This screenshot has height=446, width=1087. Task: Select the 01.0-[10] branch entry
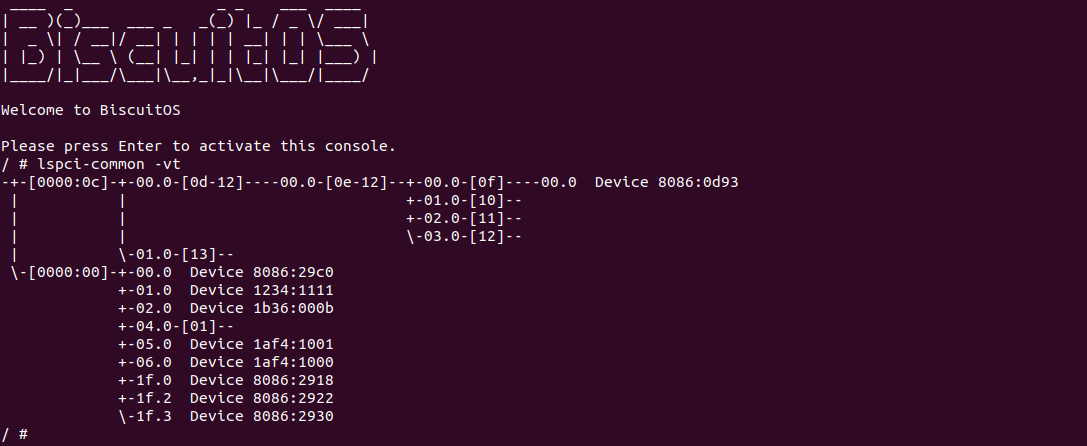tap(467, 199)
